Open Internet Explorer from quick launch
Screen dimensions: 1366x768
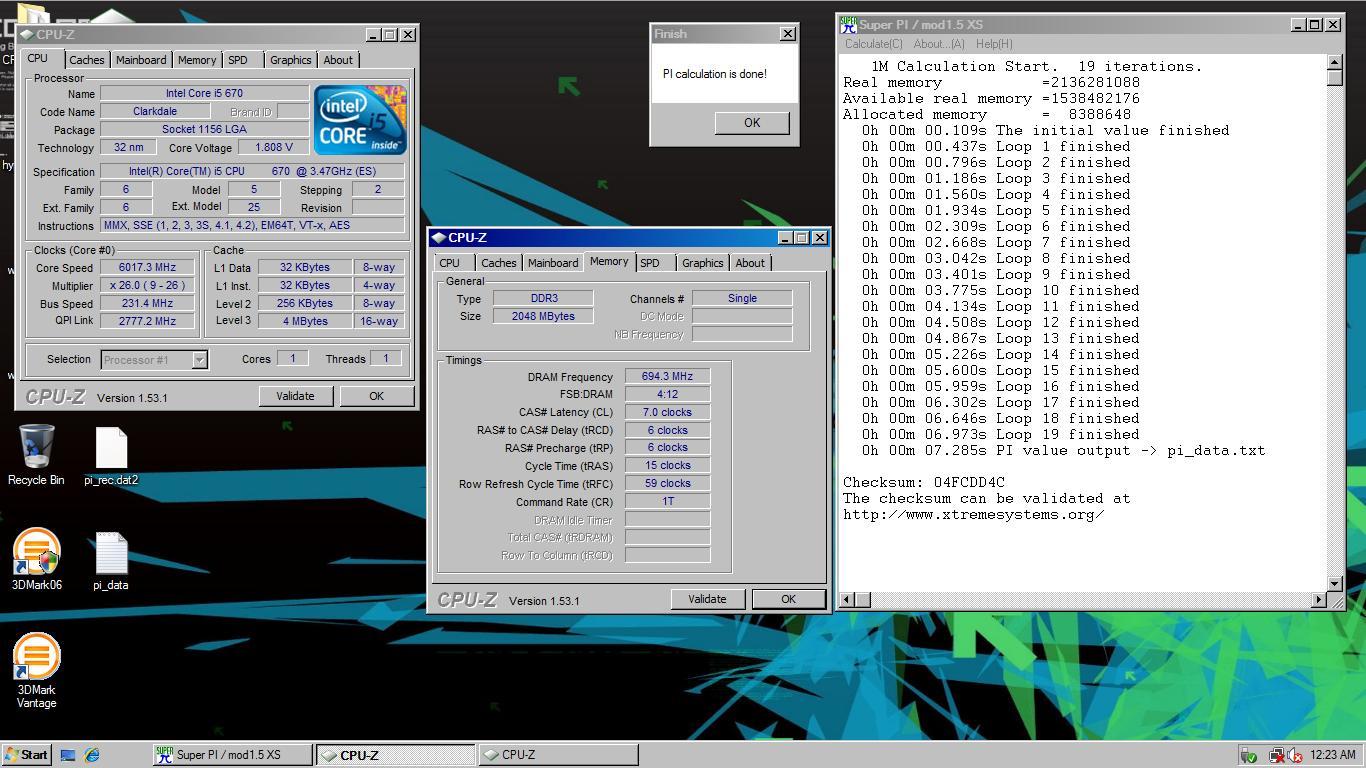click(92, 755)
